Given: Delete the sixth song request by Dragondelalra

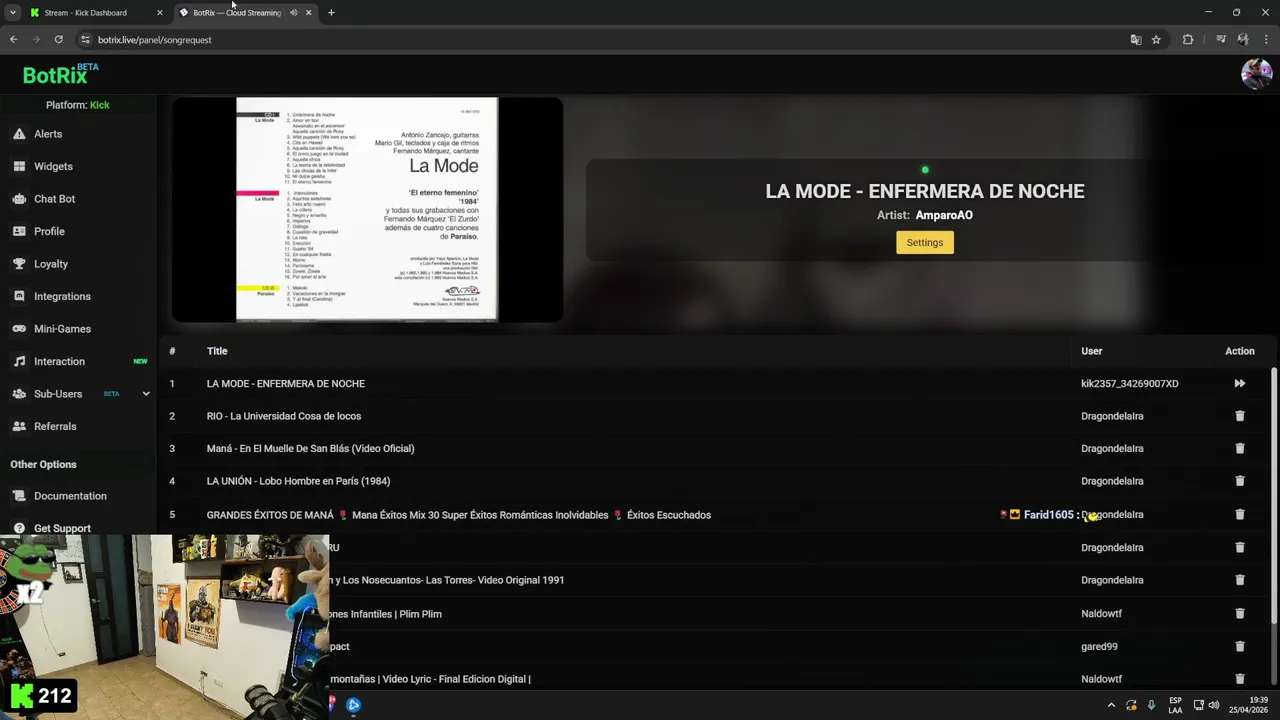Looking at the screenshot, I should 1240,547.
